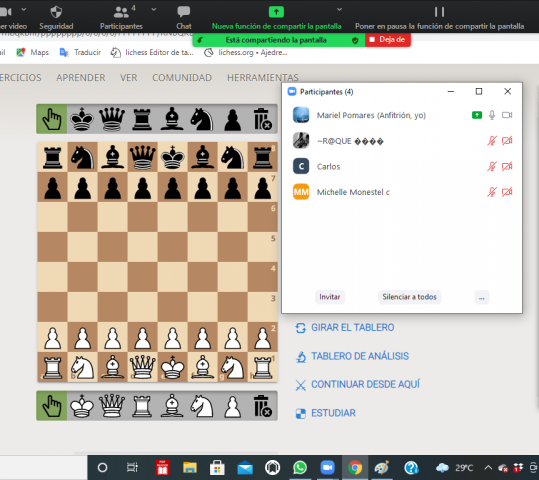
Task: Expand the Participantes options arrow
Action: click(x=154, y=10)
